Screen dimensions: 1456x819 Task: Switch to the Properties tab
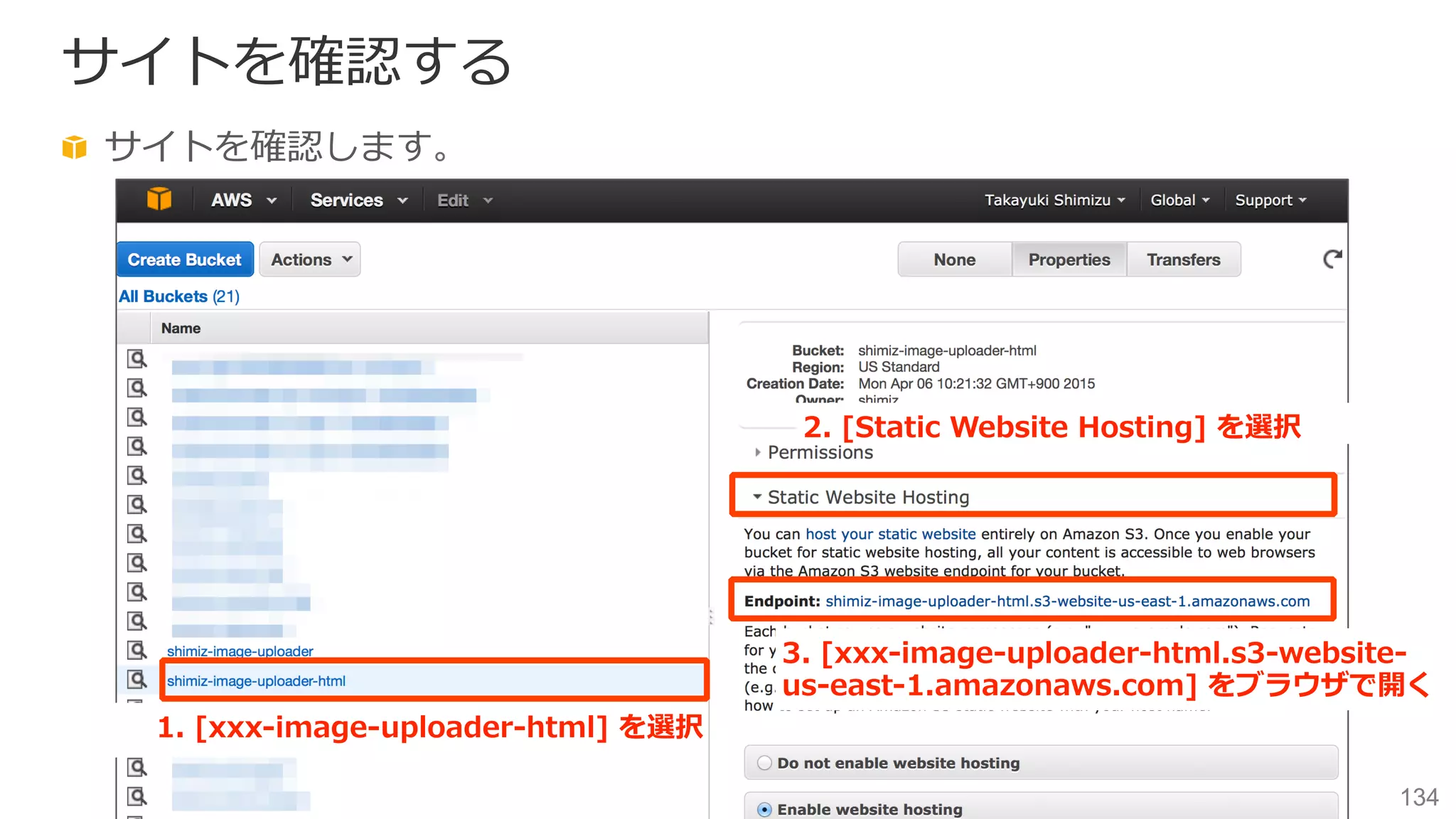point(1069,259)
